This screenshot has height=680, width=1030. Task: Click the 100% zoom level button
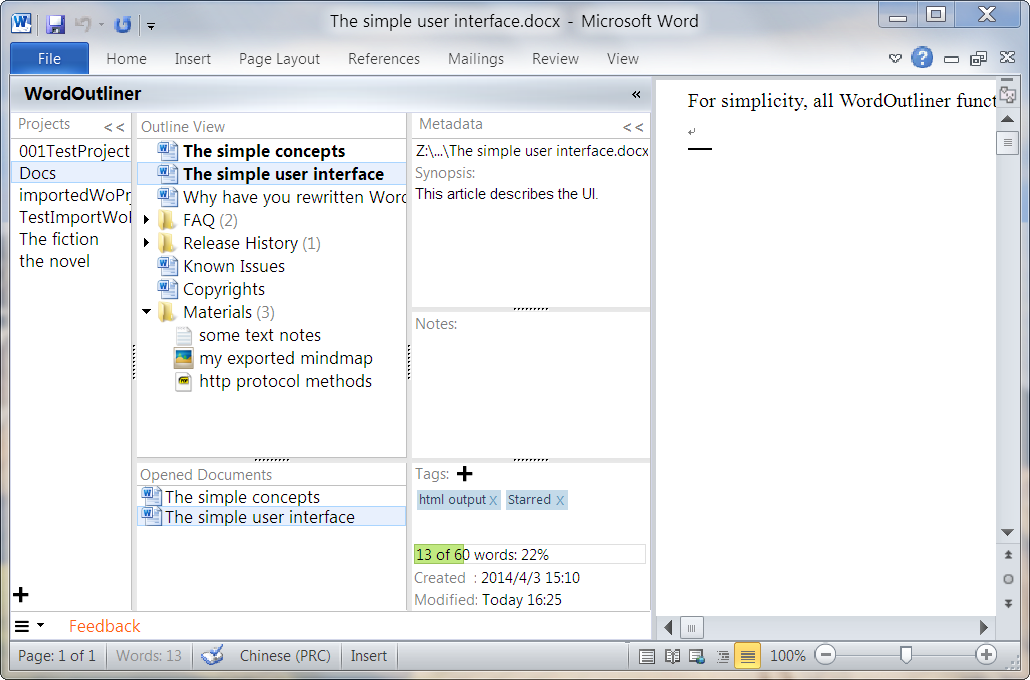788,656
